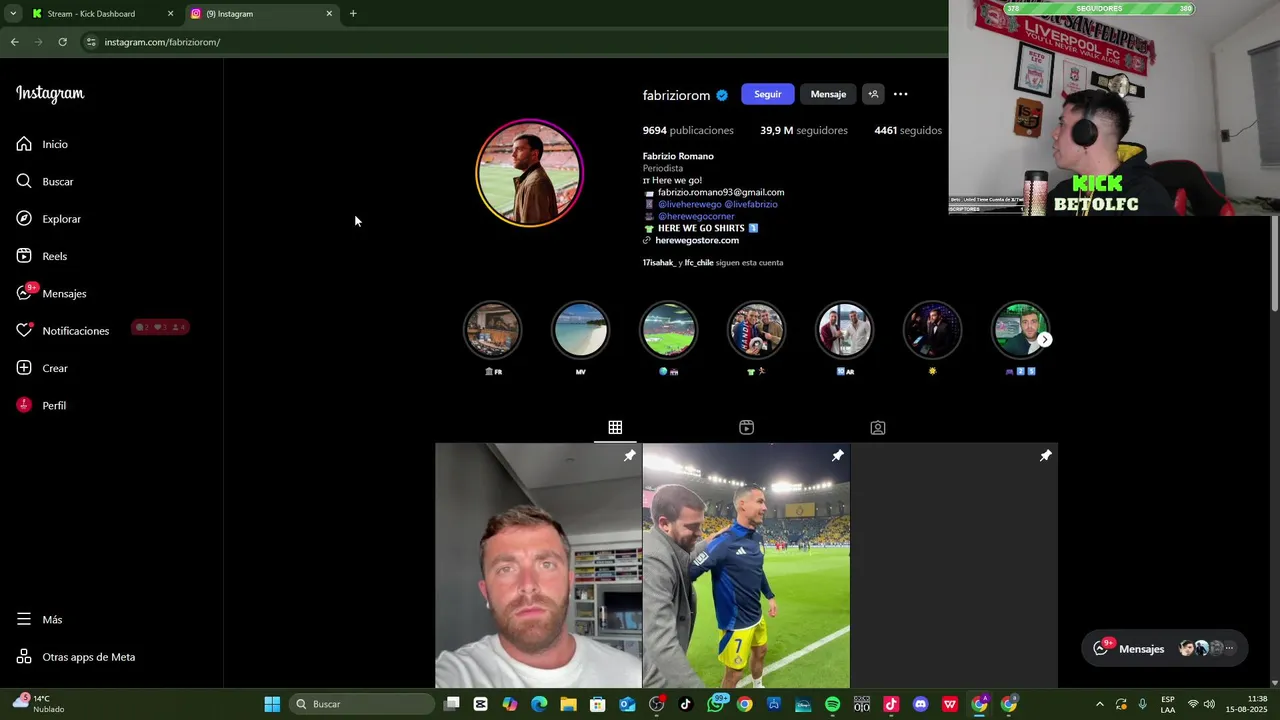1280x720 pixels.
Task: Open the Mensajes messenger icon in the sidebar
Action: [24, 293]
